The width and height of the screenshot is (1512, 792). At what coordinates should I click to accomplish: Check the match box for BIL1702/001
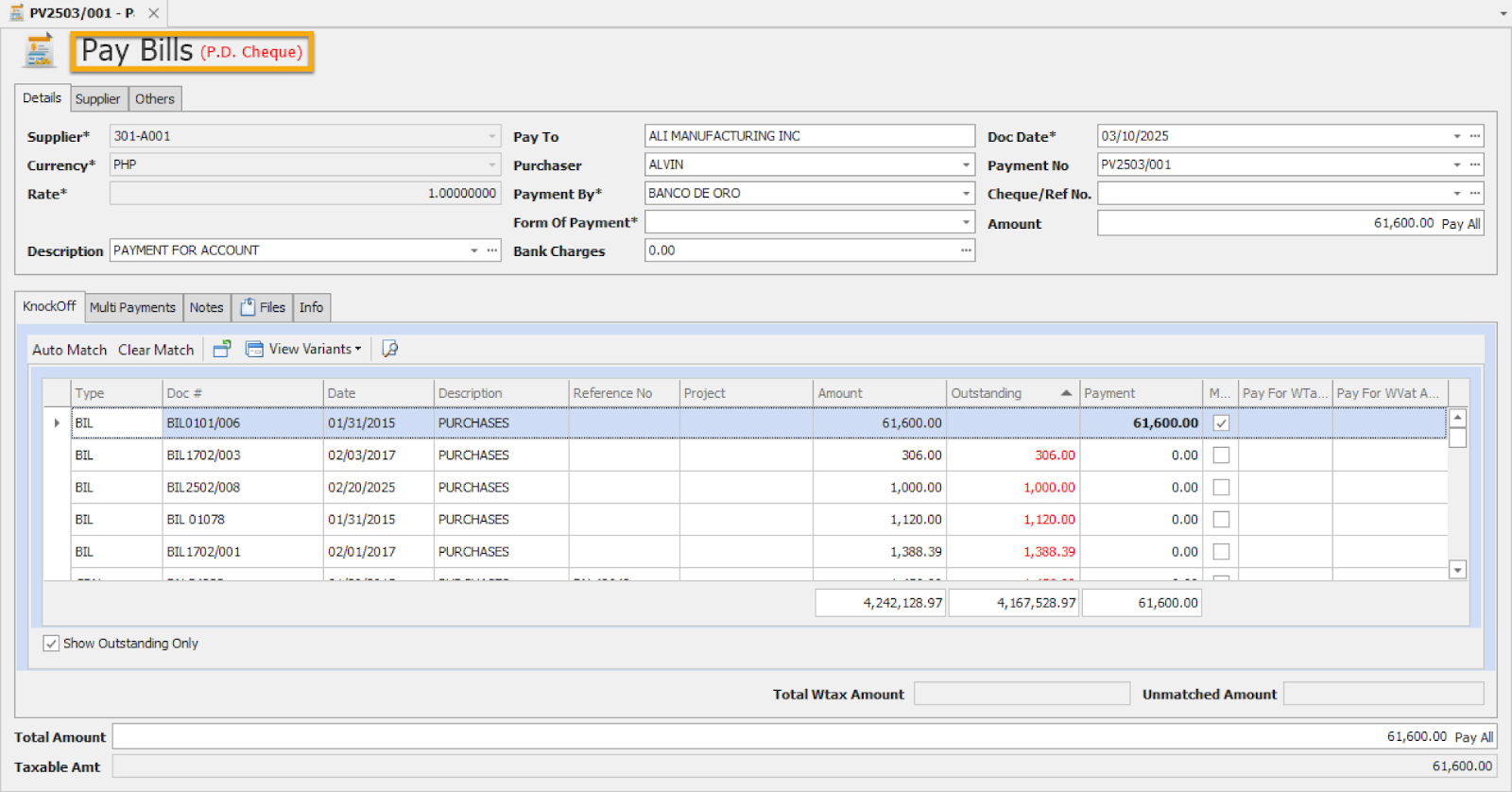coord(1221,552)
